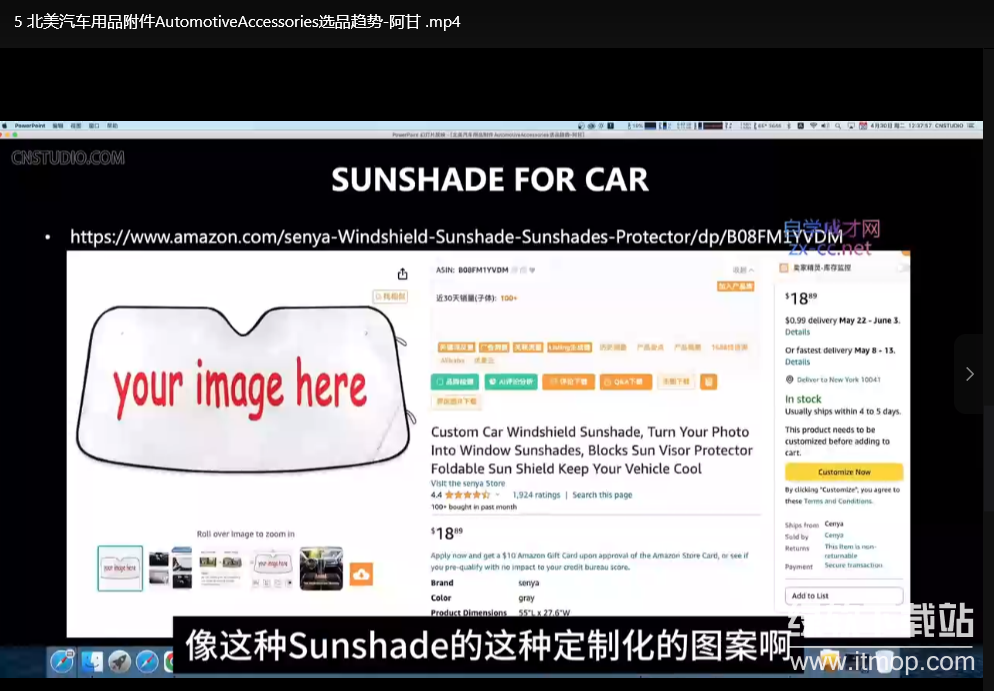Image resolution: width=994 pixels, height=691 pixels.
Task: Click the location pin beside Deliver to New York
Action: point(789,380)
